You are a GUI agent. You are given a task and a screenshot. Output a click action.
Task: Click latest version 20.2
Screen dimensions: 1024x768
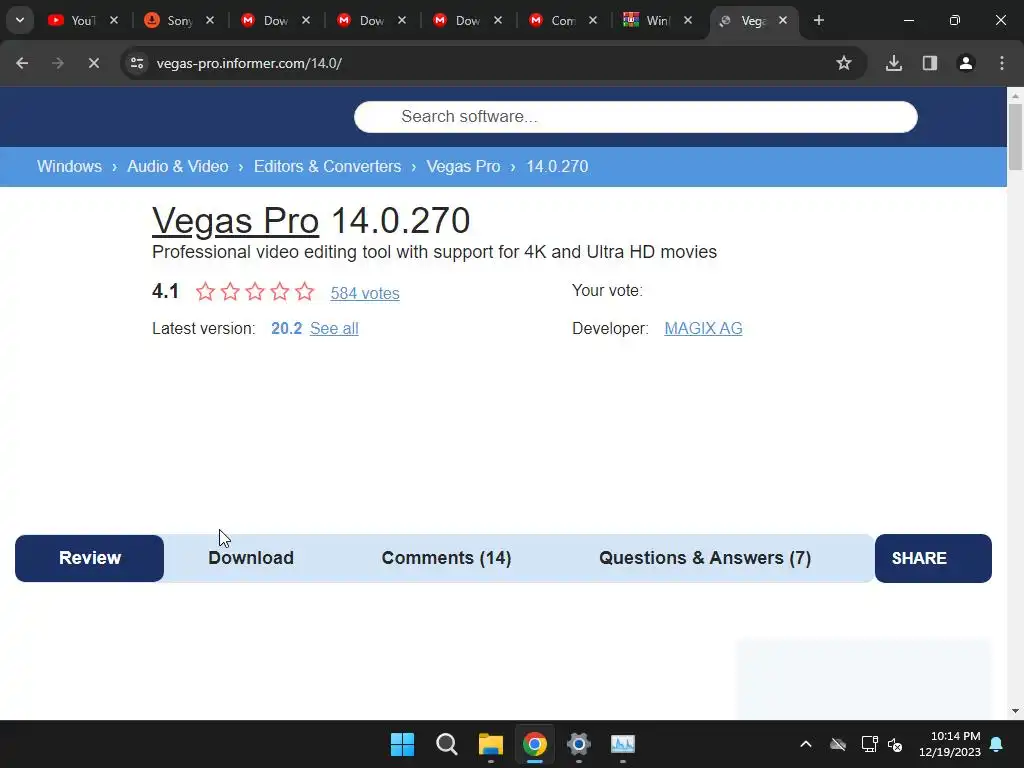pyautogui.click(x=286, y=328)
